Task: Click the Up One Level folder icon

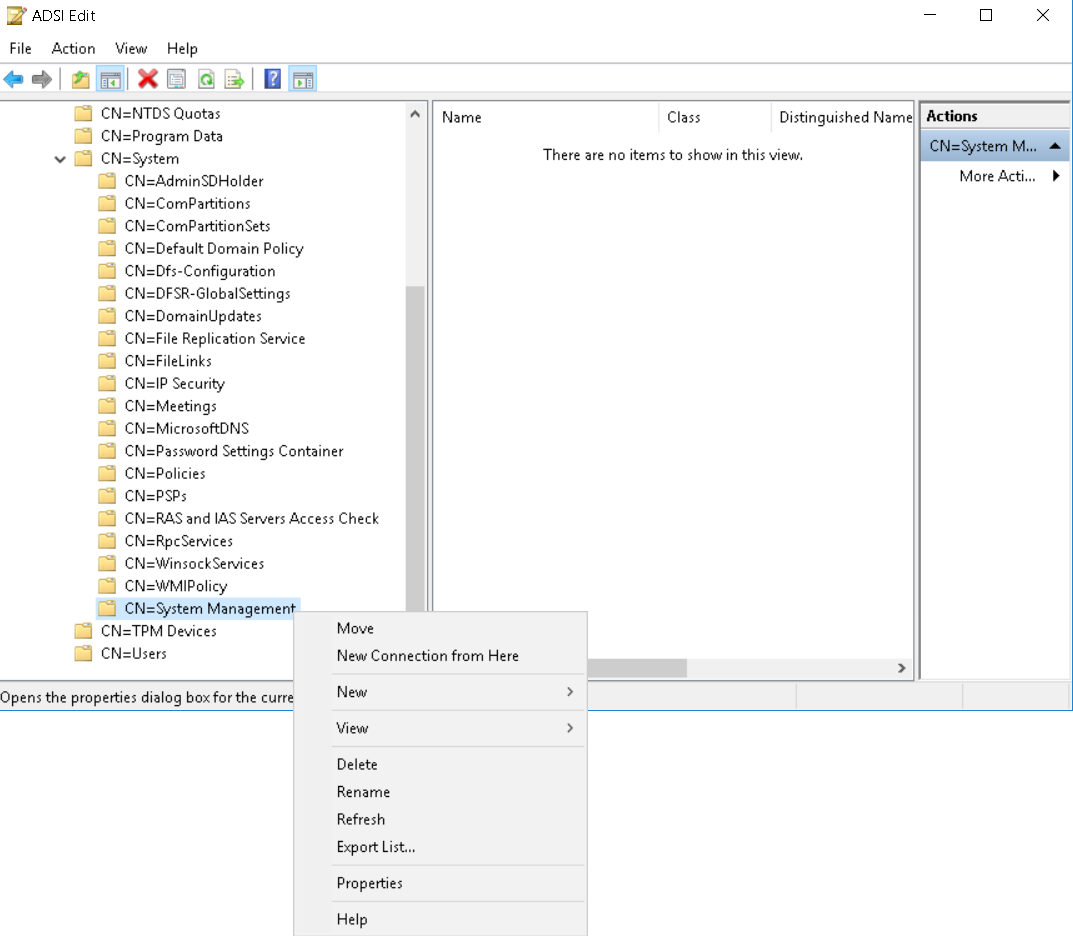Action: pyautogui.click(x=81, y=79)
